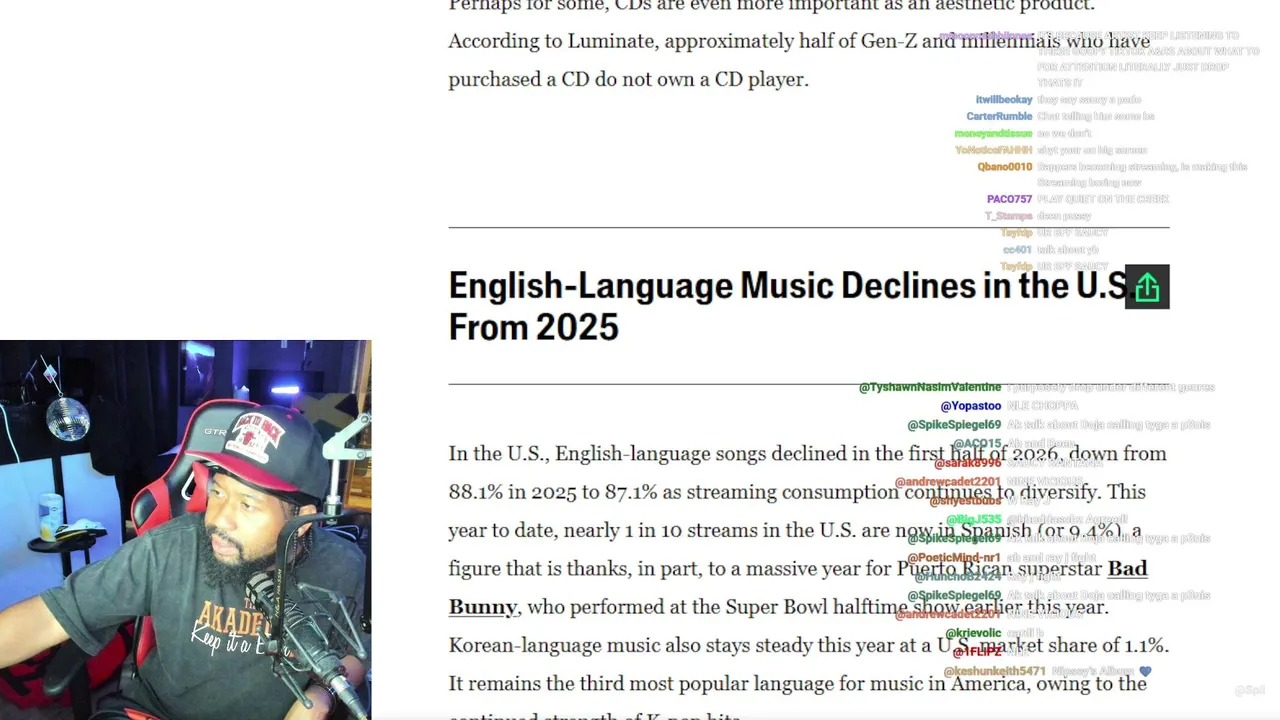Click chat username PACO757
The height and width of the screenshot is (720, 1280).
1009,199
